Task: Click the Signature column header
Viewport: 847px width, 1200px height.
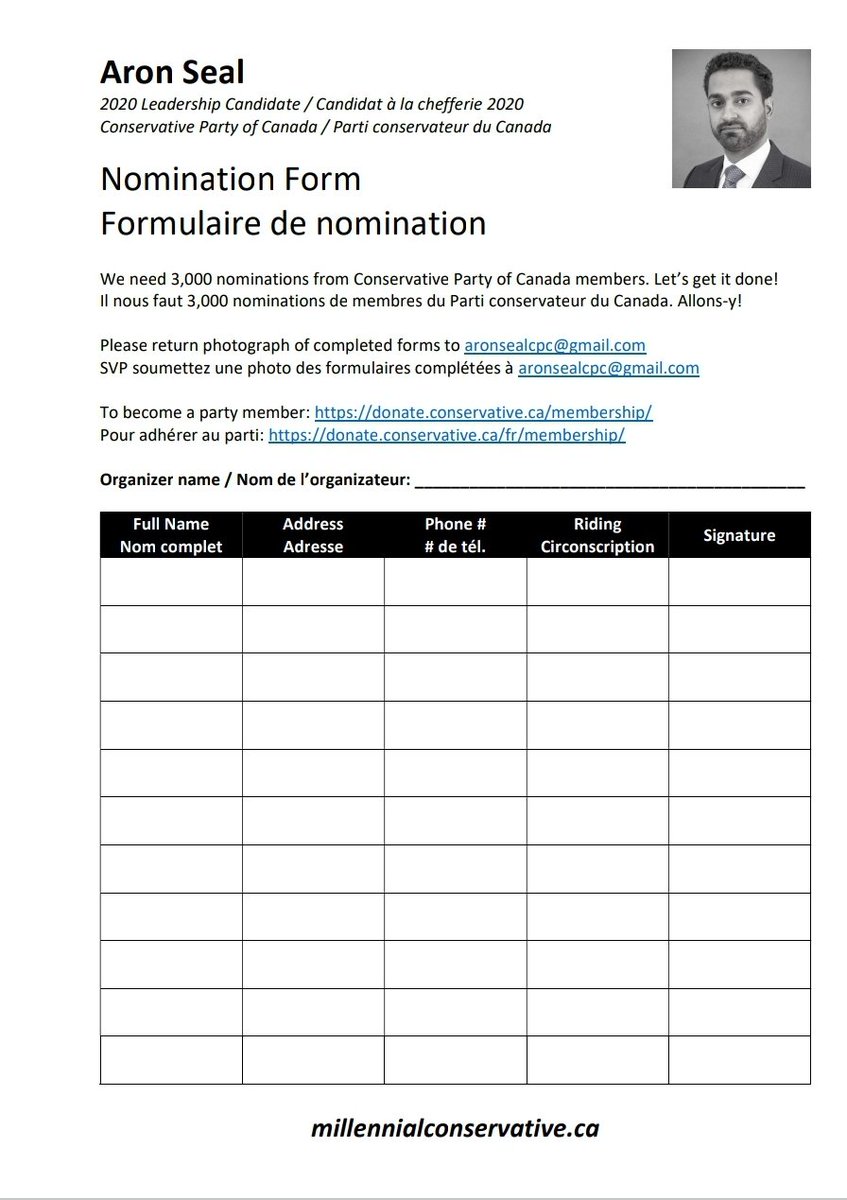Action: (739, 535)
